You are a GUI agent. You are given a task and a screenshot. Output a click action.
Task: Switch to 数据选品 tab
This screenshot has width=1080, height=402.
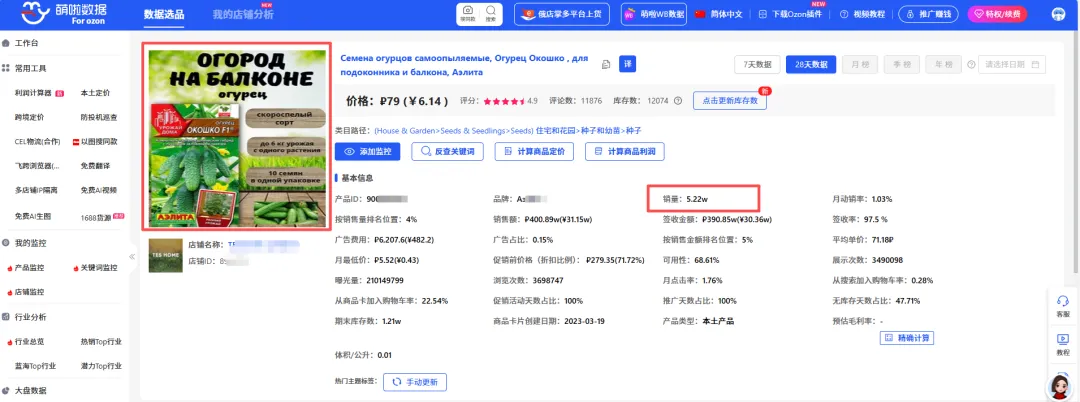pyautogui.click(x=164, y=14)
